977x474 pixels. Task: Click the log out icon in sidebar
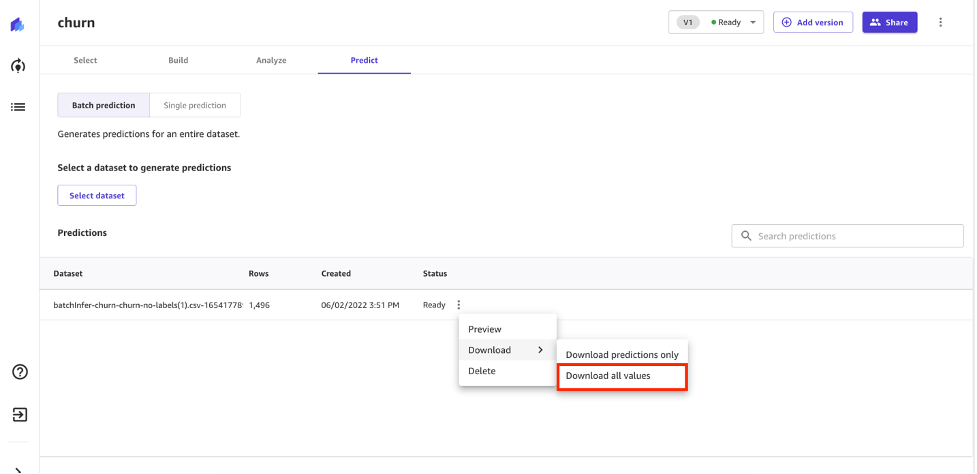pyautogui.click(x=20, y=414)
